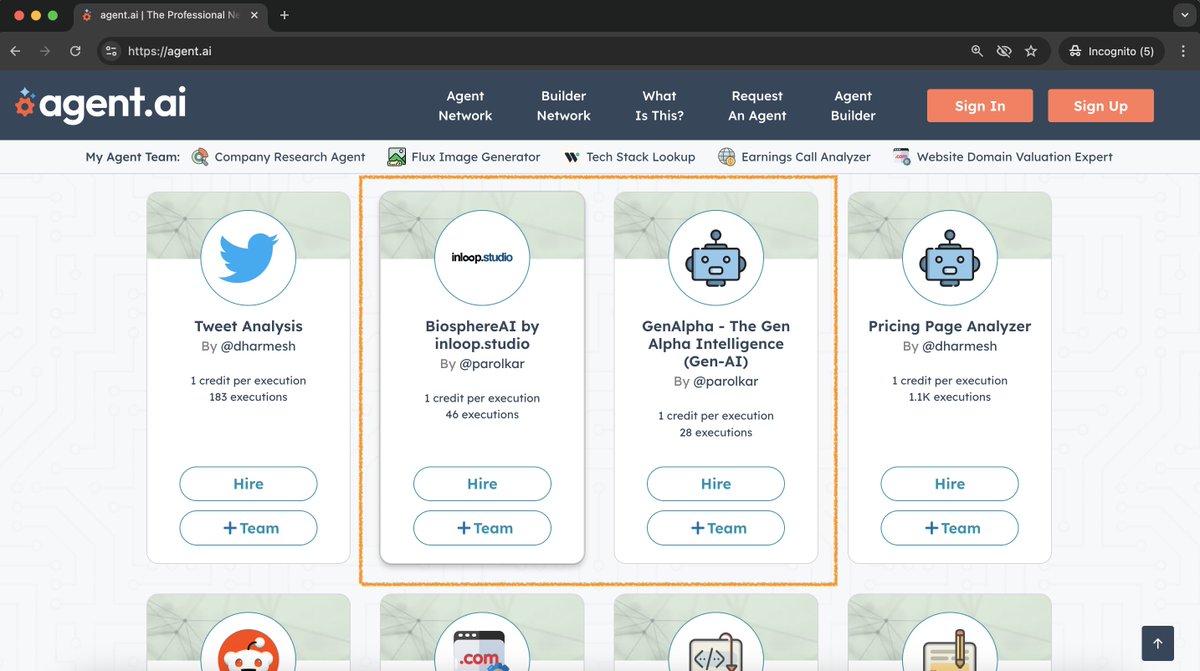
Task: Hire the GenAlpha agent
Action: 716,484
